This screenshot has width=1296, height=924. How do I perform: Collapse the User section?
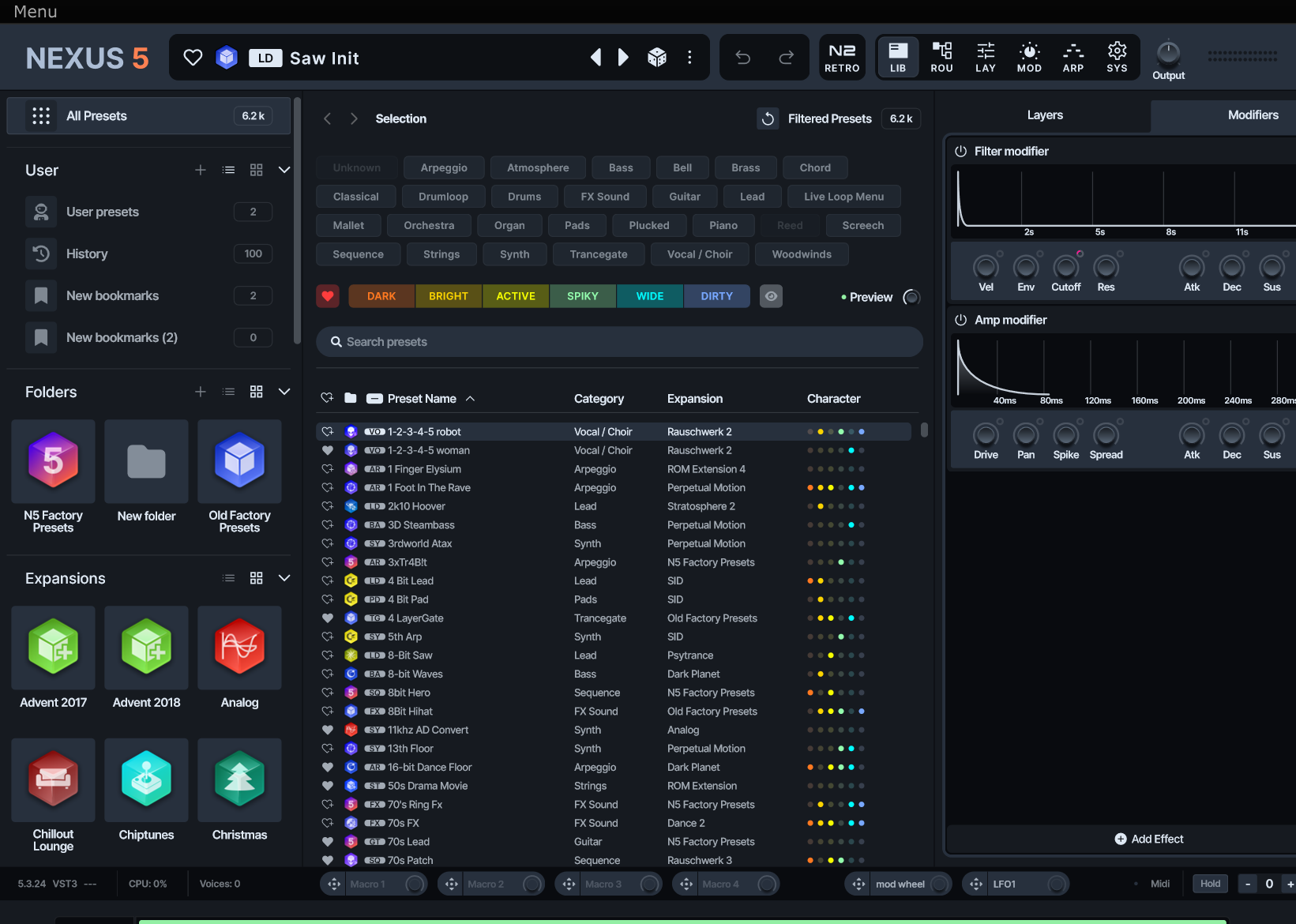pyautogui.click(x=284, y=170)
